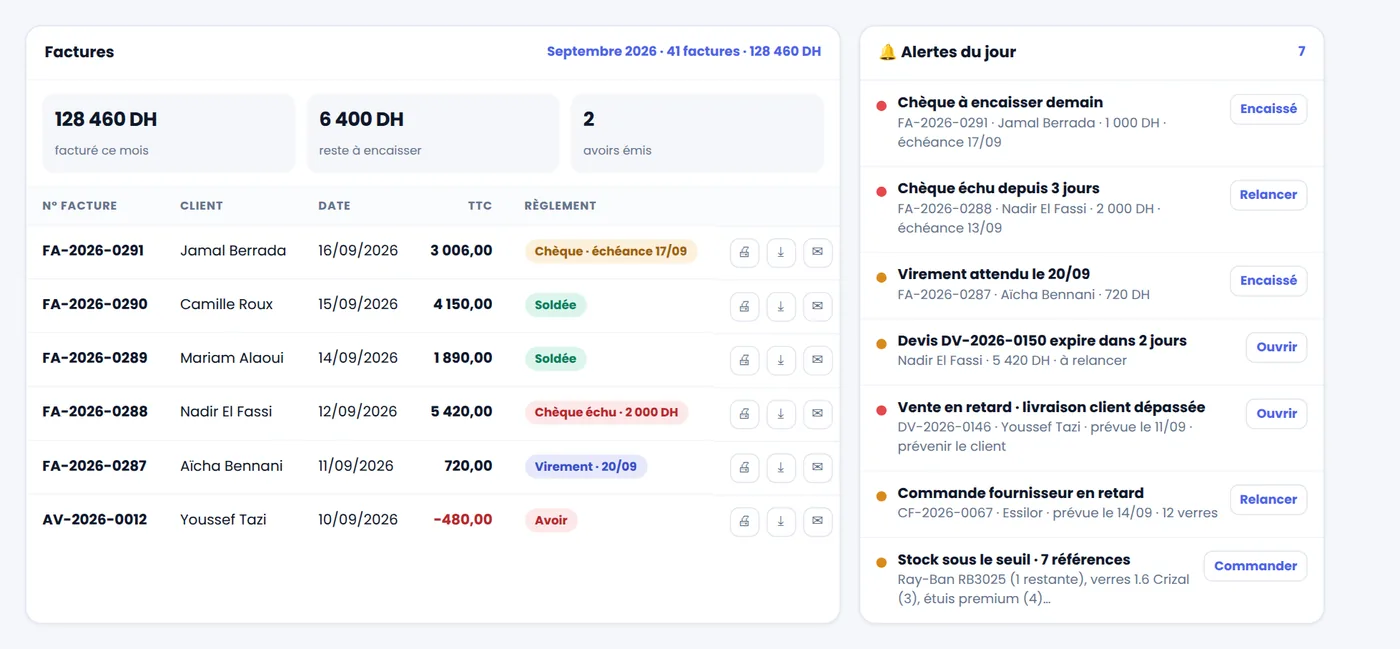
Task: Download invoice FA-2026-0287
Action: click(x=781, y=467)
